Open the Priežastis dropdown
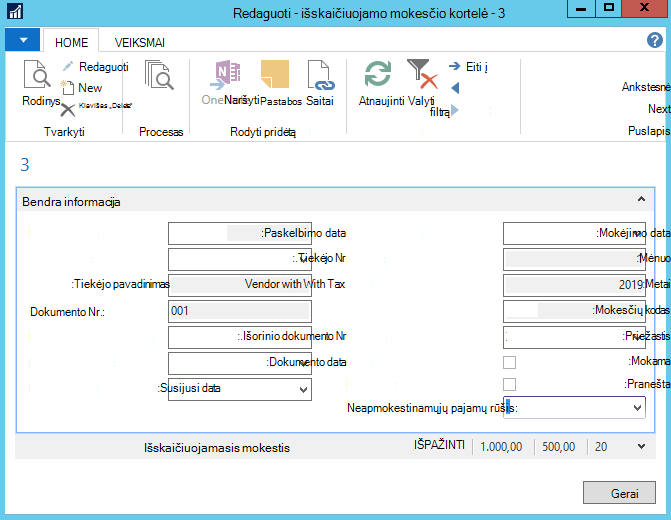Image resolution: width=671 pixels, height=520 pixels. 637,338
